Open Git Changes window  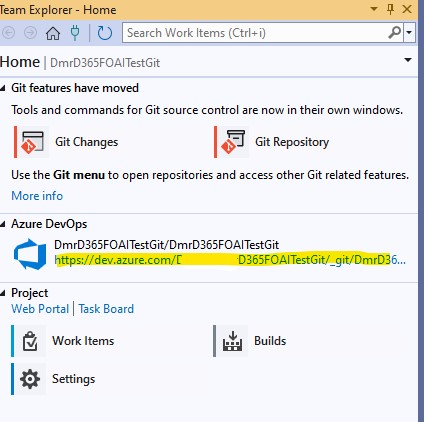point(86,142)
